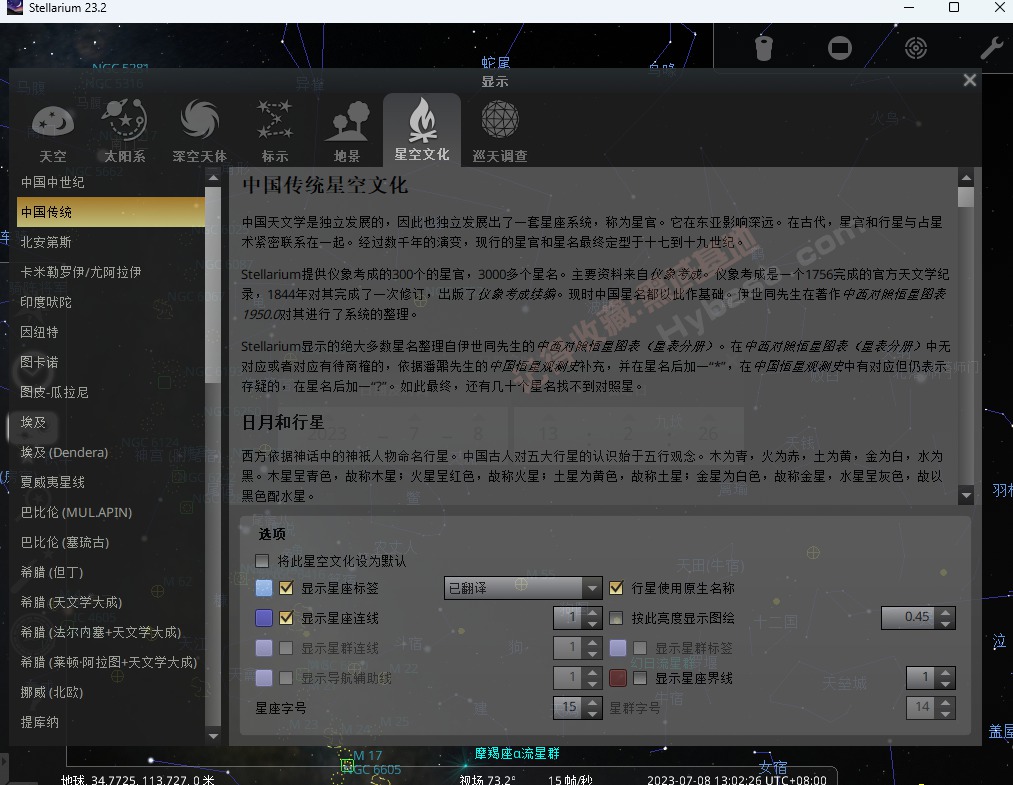The width and height of the screenshot is (1013, 785).
Task: Choose 卡米勒罗伊/尤阿拉伊 sky culture
Action: click(x=110, y=272)
